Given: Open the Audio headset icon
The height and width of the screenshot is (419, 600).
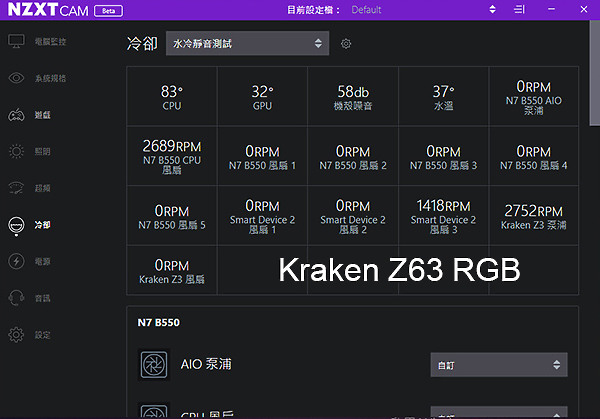Looking at the screenshot, I should coord(16,298).
